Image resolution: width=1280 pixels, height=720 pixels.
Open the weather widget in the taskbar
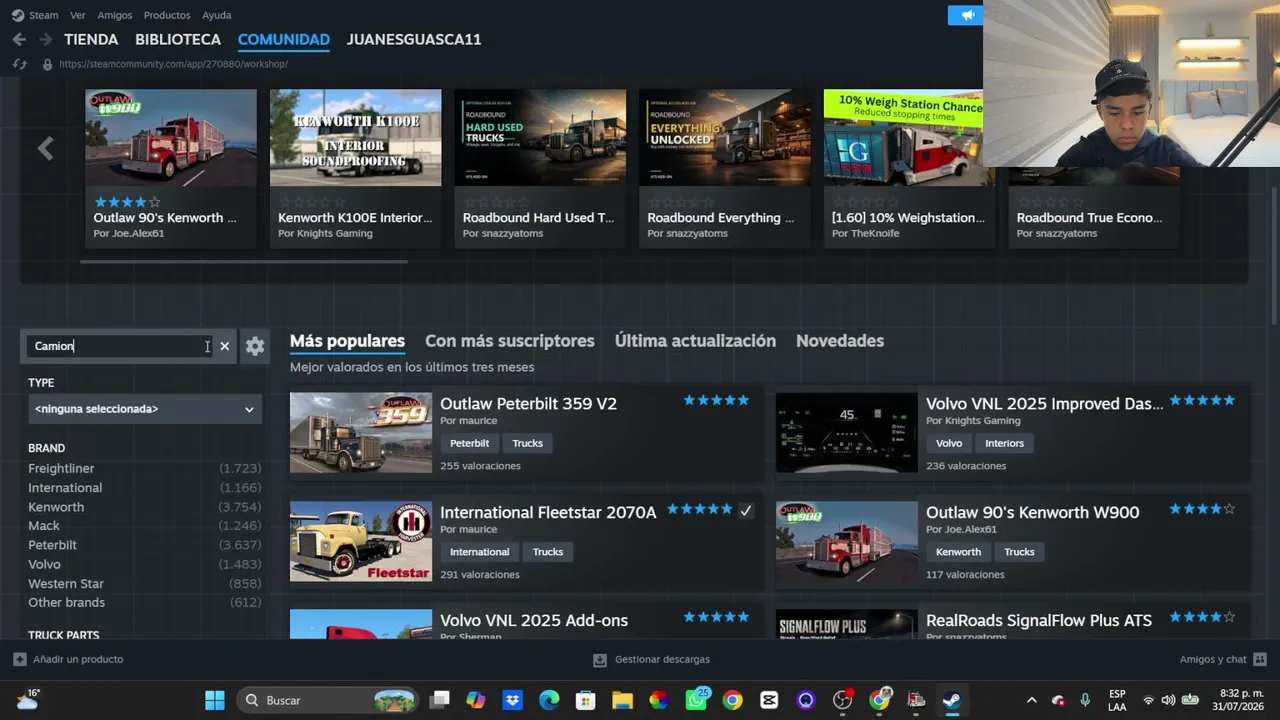27,699
